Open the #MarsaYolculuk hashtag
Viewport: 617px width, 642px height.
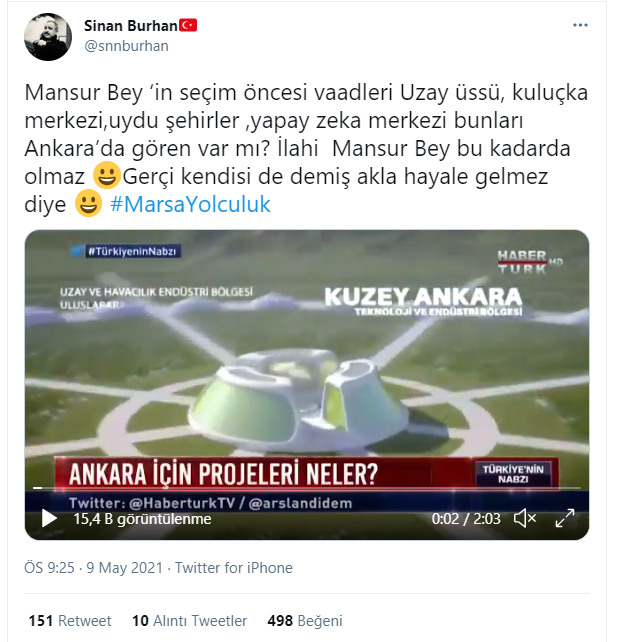tap(190, 204)
